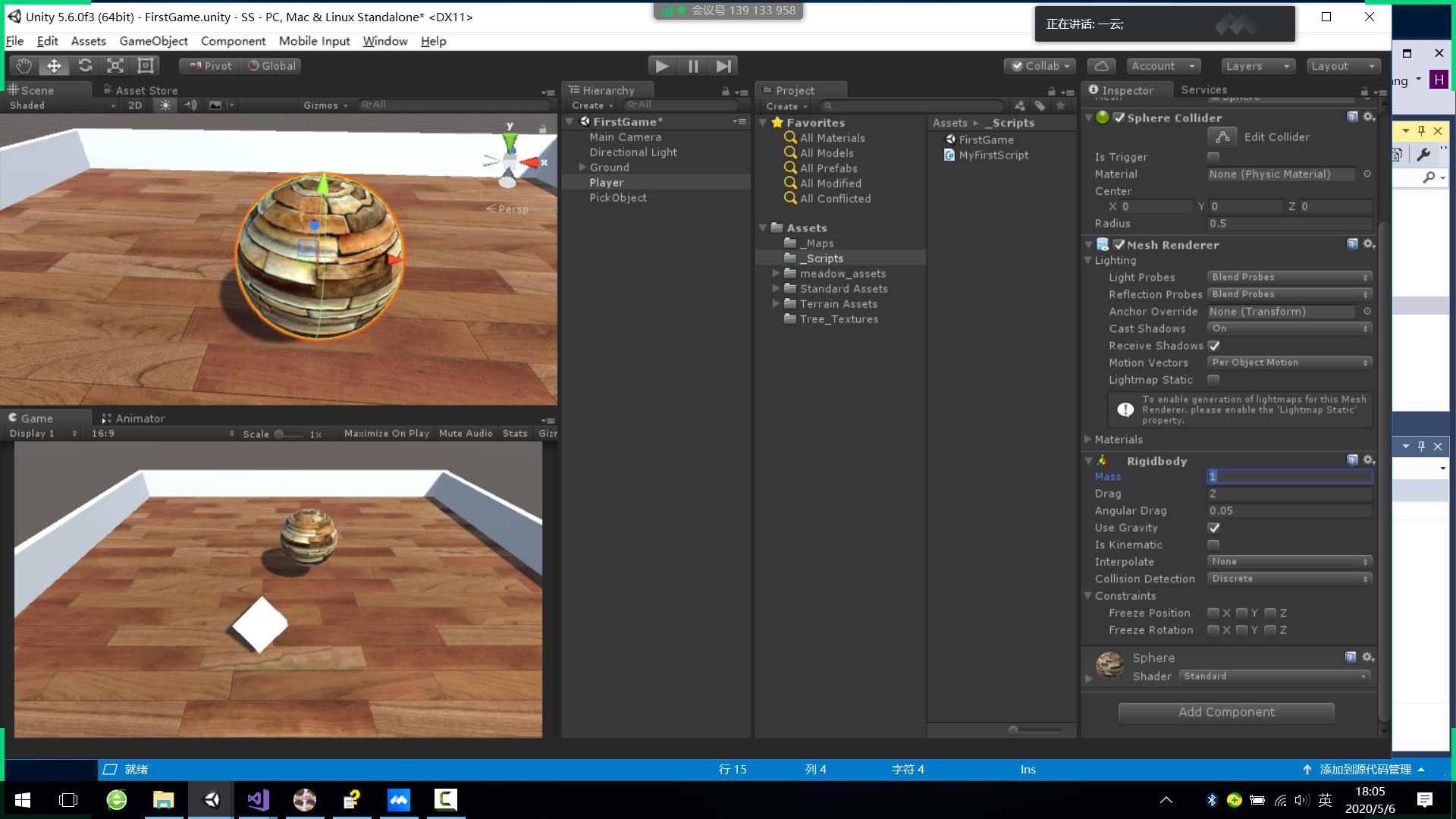The width and height of the screenshot is (1456, 819).
Task: Open Collision Detection dropdown
Action: 1289,579
